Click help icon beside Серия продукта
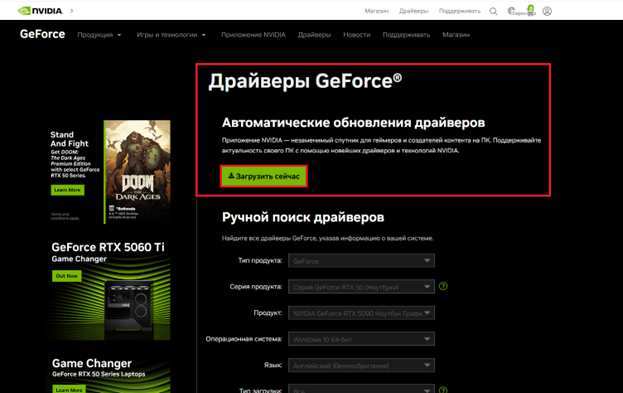The image size is (623, 393). 443,286
